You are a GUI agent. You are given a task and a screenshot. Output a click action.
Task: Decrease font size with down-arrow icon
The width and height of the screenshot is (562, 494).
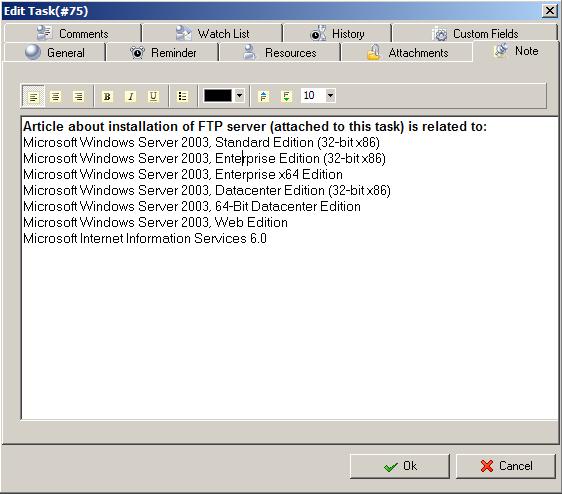tap(286, 96)
